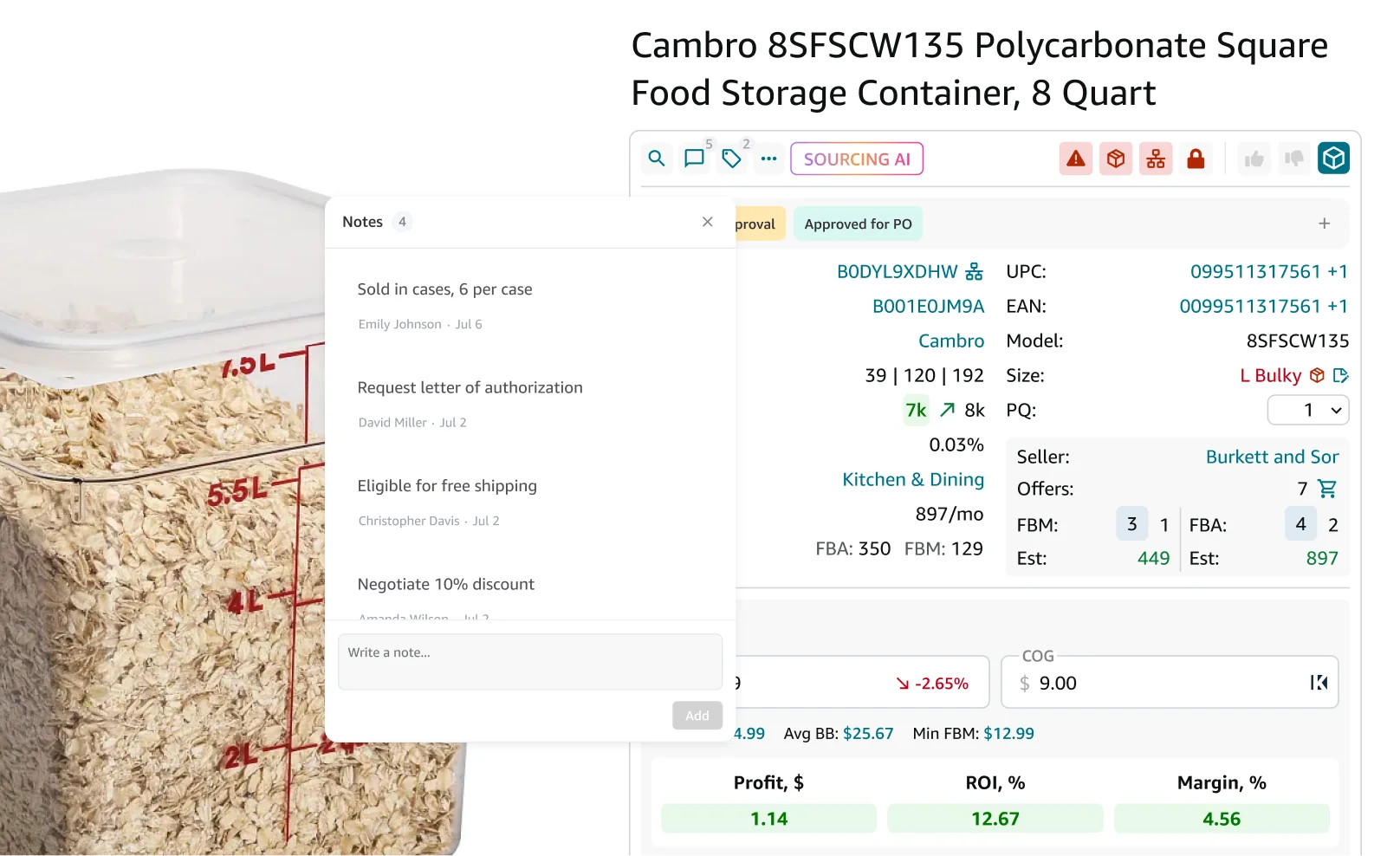Click the 39 | 120 | 192 values
1400x856 pixels.
pyautogui.click(x=924, y=376)
